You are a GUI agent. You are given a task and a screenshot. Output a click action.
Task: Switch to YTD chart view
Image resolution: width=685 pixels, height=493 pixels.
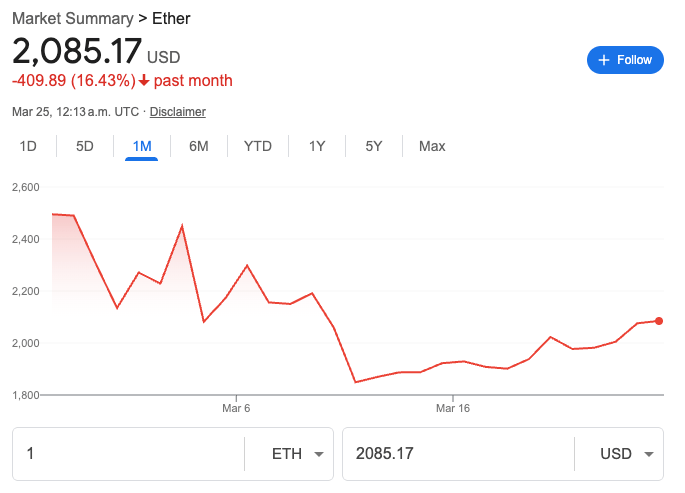(258, 146)
